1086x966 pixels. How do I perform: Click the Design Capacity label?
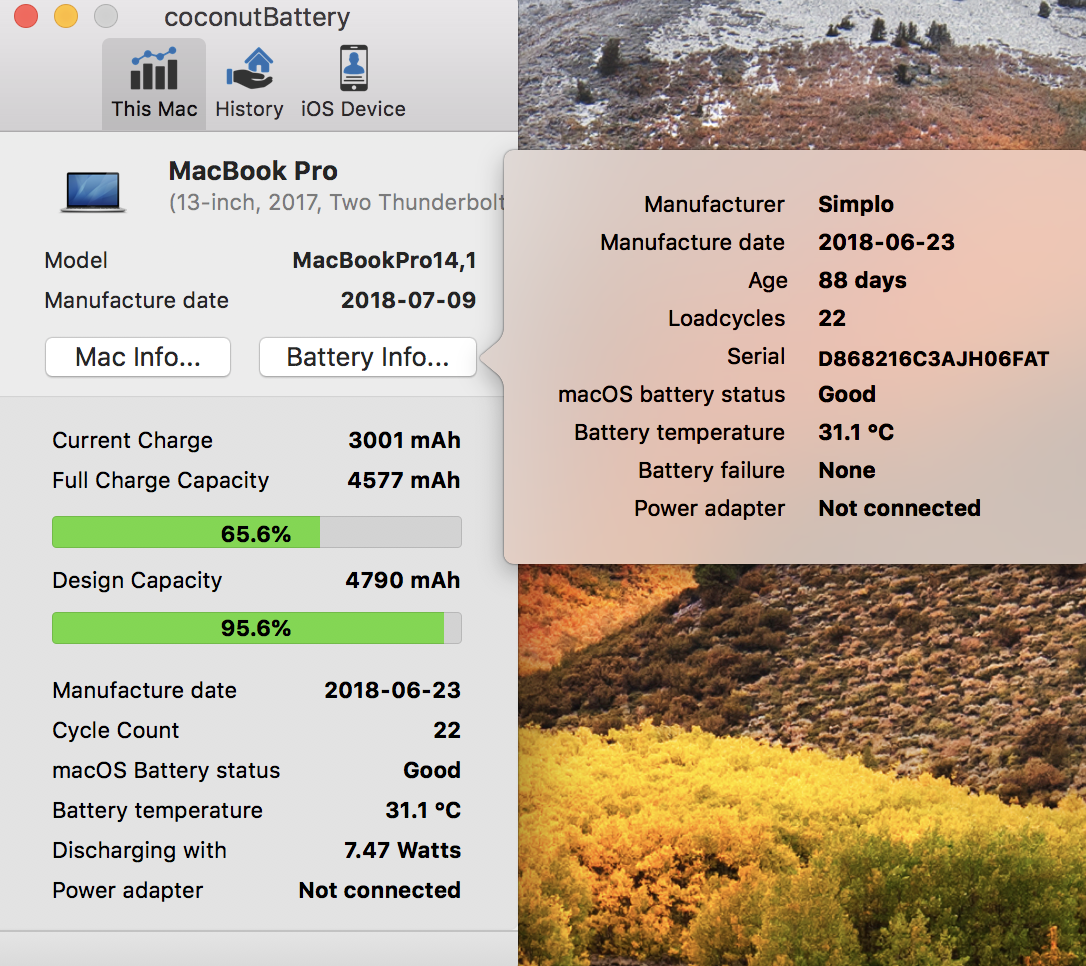click(x=137, y=581)
